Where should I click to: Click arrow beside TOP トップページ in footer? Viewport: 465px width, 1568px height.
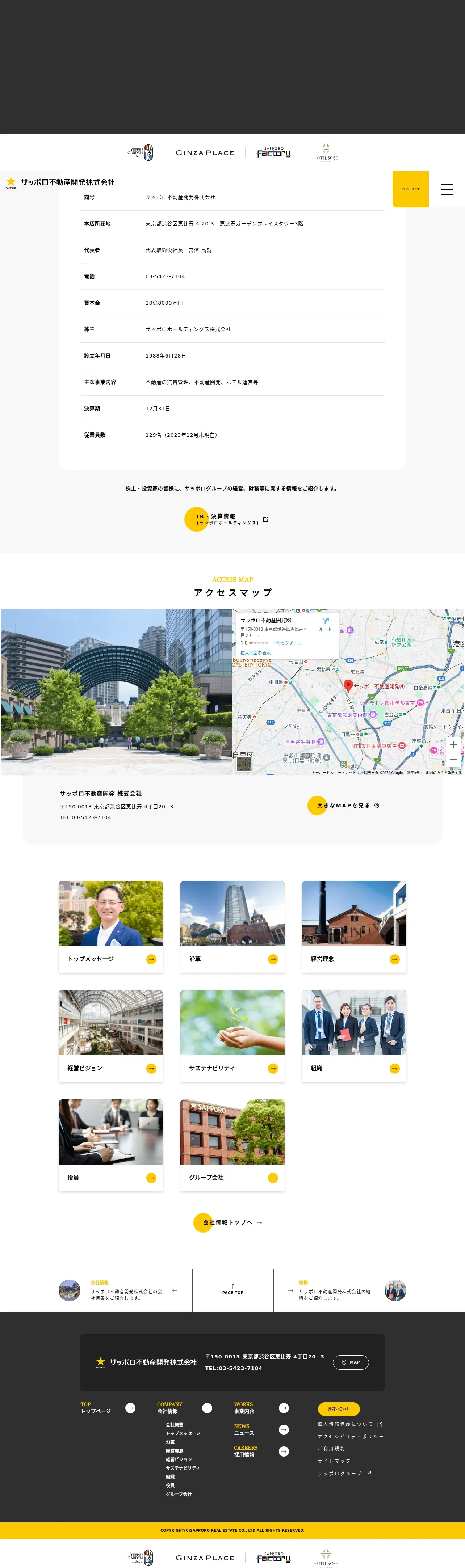coord(130,1408)
